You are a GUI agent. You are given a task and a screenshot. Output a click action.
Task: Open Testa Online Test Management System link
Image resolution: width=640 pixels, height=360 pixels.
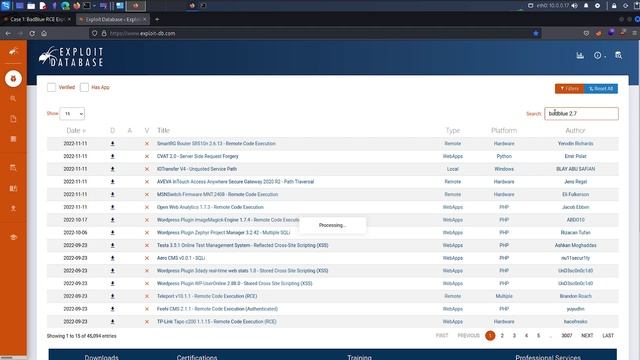pyautogui.click(x=242, y=245)
